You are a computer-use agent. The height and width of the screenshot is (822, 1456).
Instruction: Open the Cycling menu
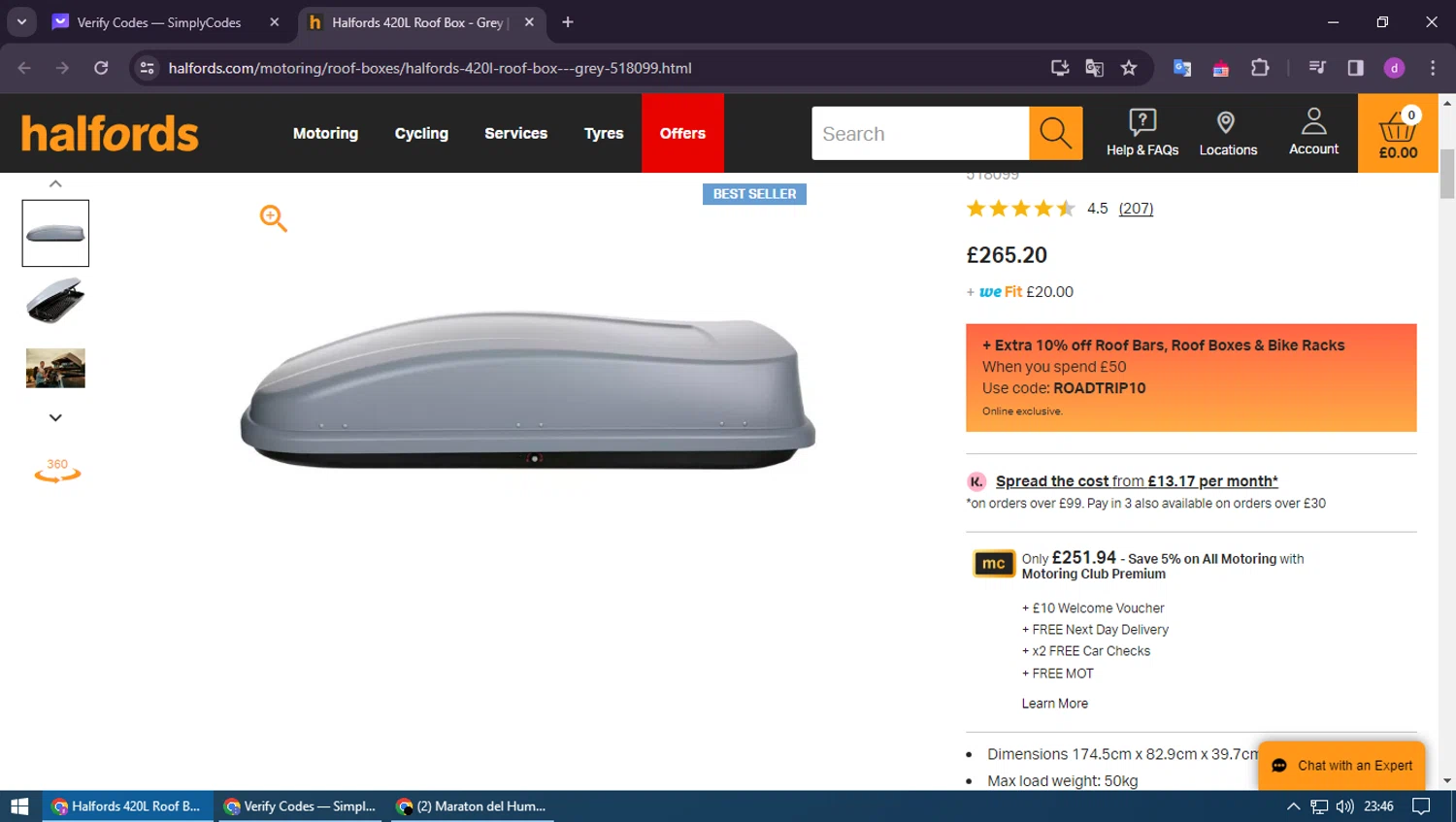click(x=421, y=133)
